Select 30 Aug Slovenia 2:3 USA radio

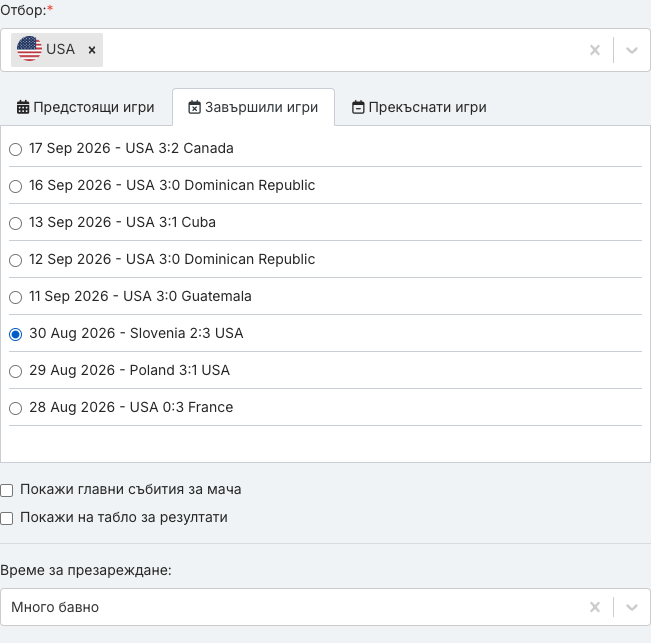pyautogui.click(x=15, y=334)
